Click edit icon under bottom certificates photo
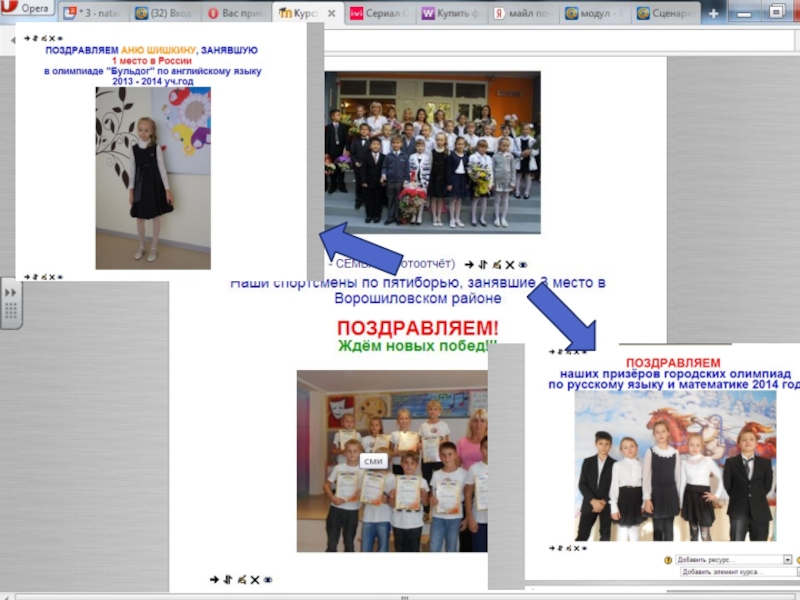The image size is (800, 600). coord(240,579)
